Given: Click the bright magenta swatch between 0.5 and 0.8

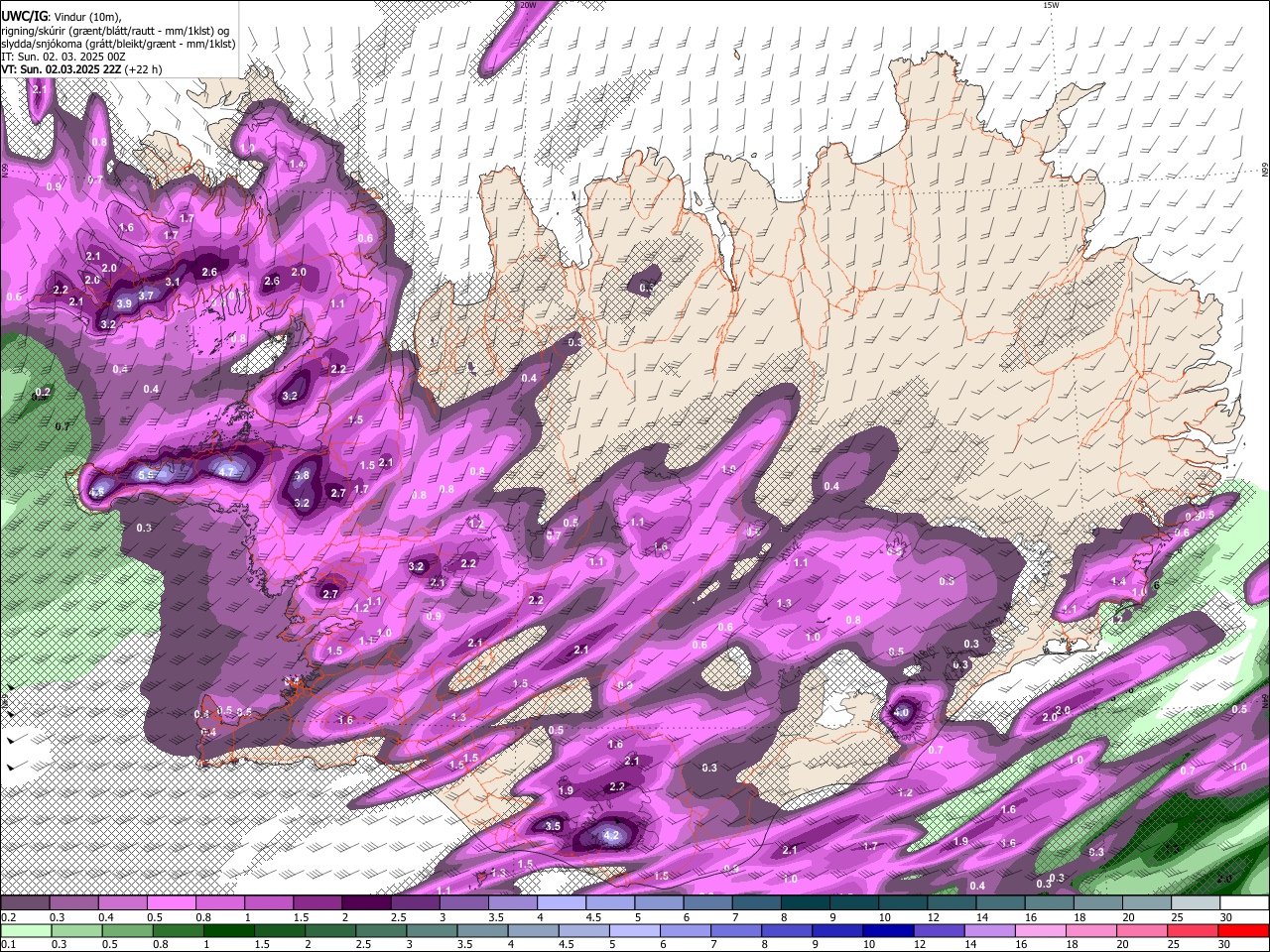Looking at the screenshot, I should tap(171, 903).
